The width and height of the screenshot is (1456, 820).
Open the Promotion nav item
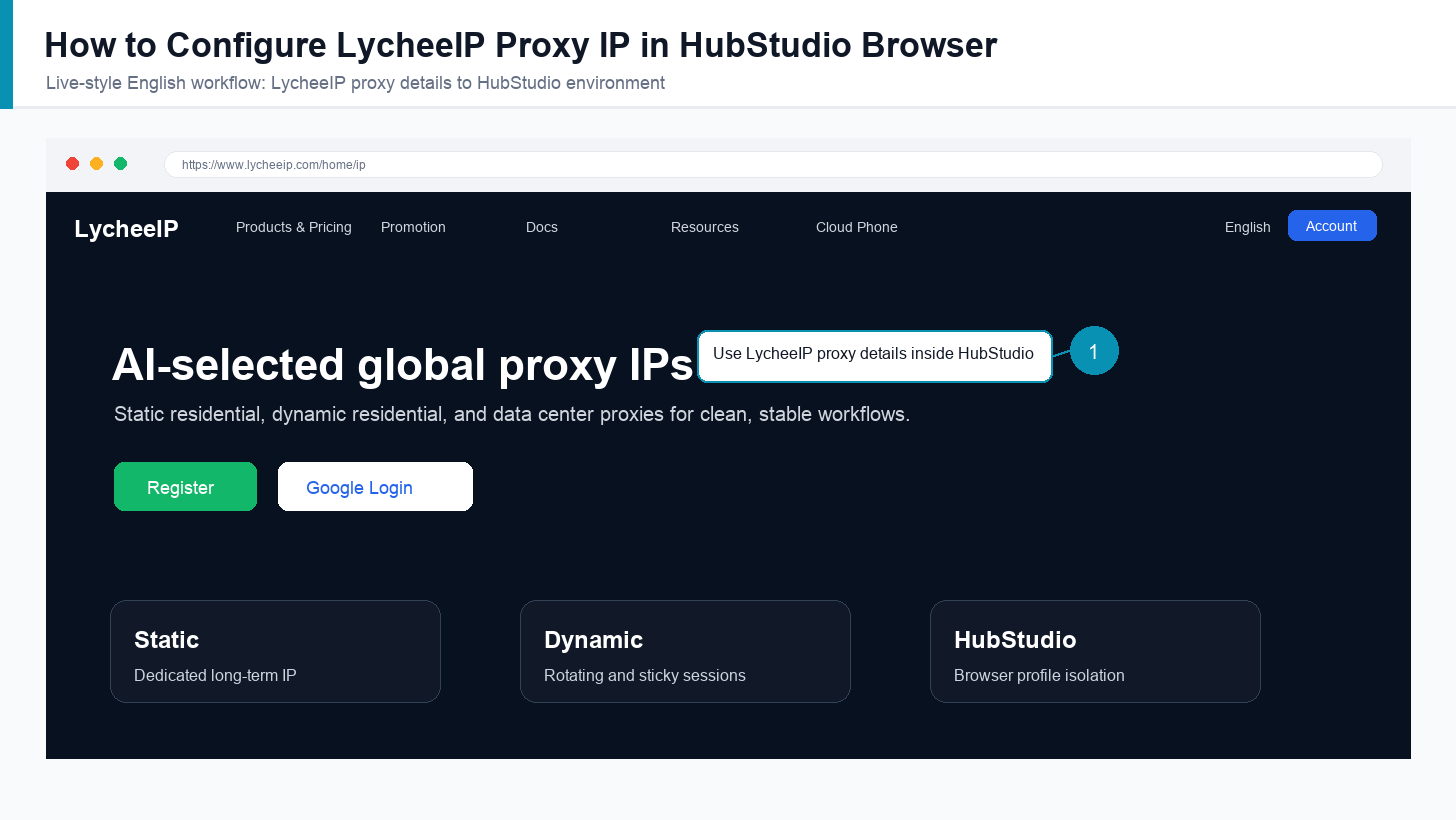(x=413, y=227)
